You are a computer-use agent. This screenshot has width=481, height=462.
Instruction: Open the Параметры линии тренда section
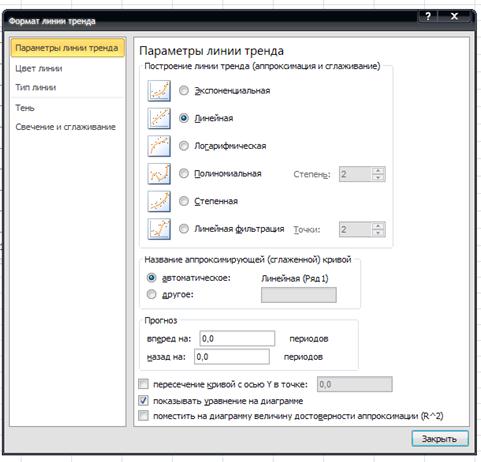click(x=67, y=48)
